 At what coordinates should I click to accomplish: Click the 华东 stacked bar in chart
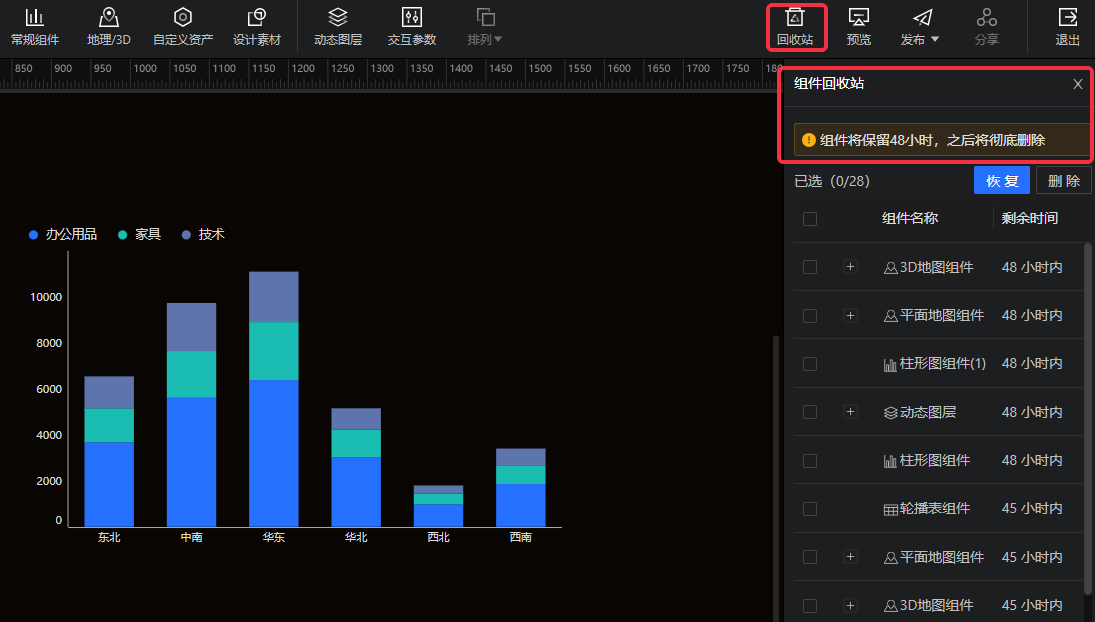274,400
